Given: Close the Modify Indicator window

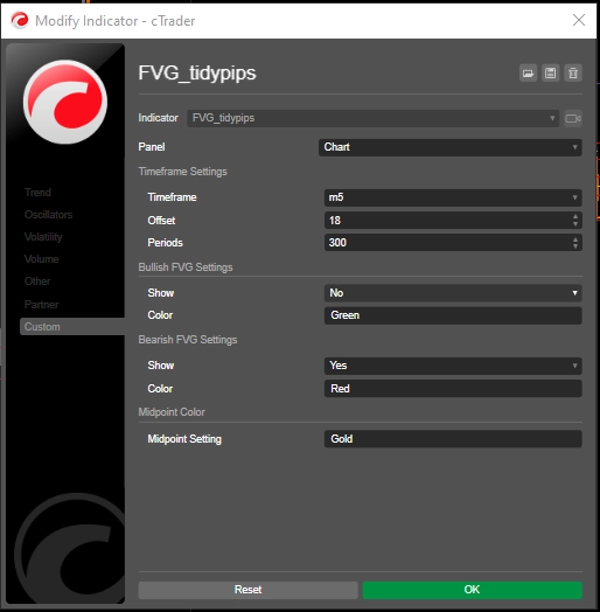Looking at the screenshot, I should (x=578, y=20).
